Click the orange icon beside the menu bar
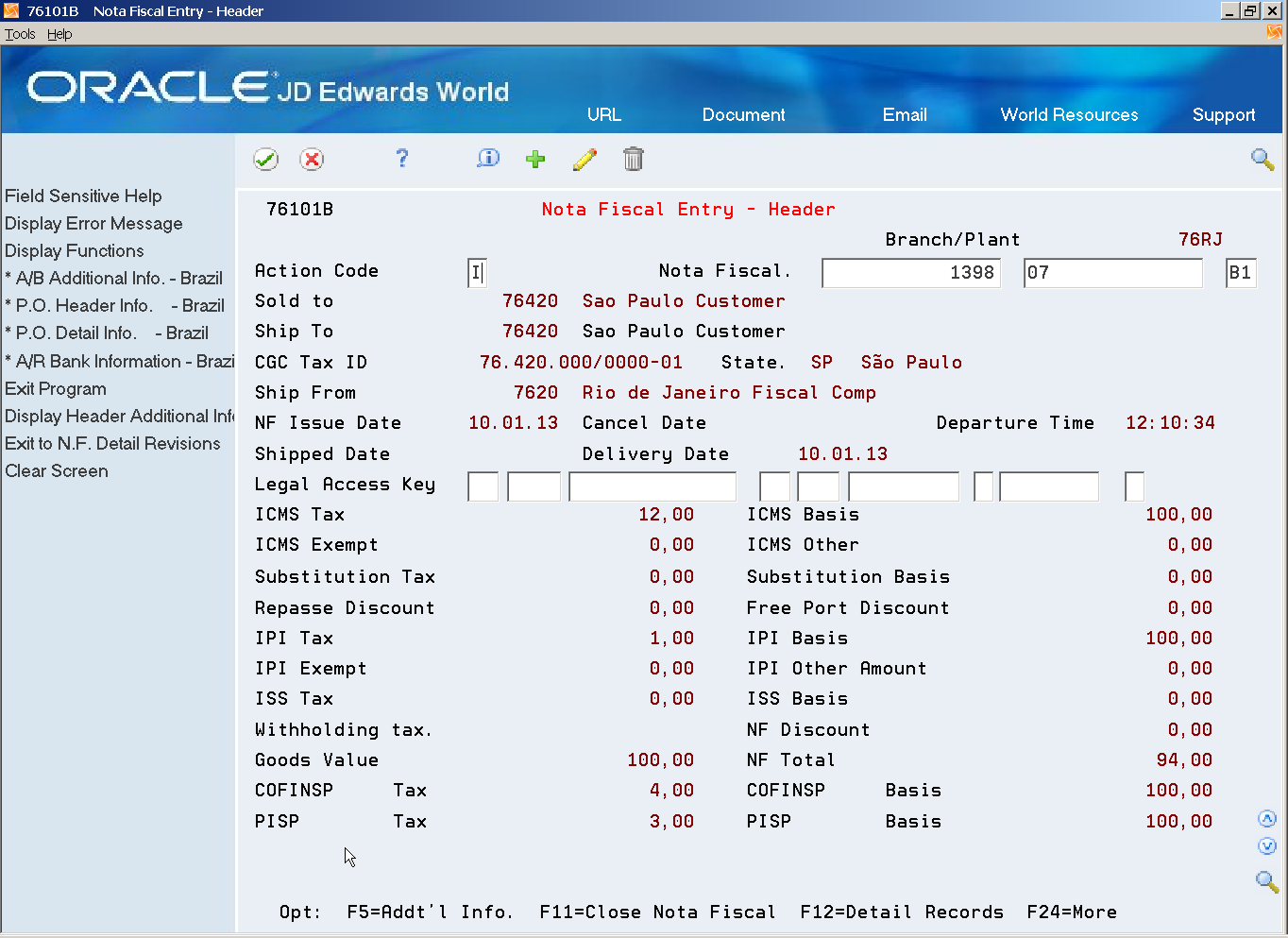The height and width of the screenshot is (938, 1288). coord(1275,32)
